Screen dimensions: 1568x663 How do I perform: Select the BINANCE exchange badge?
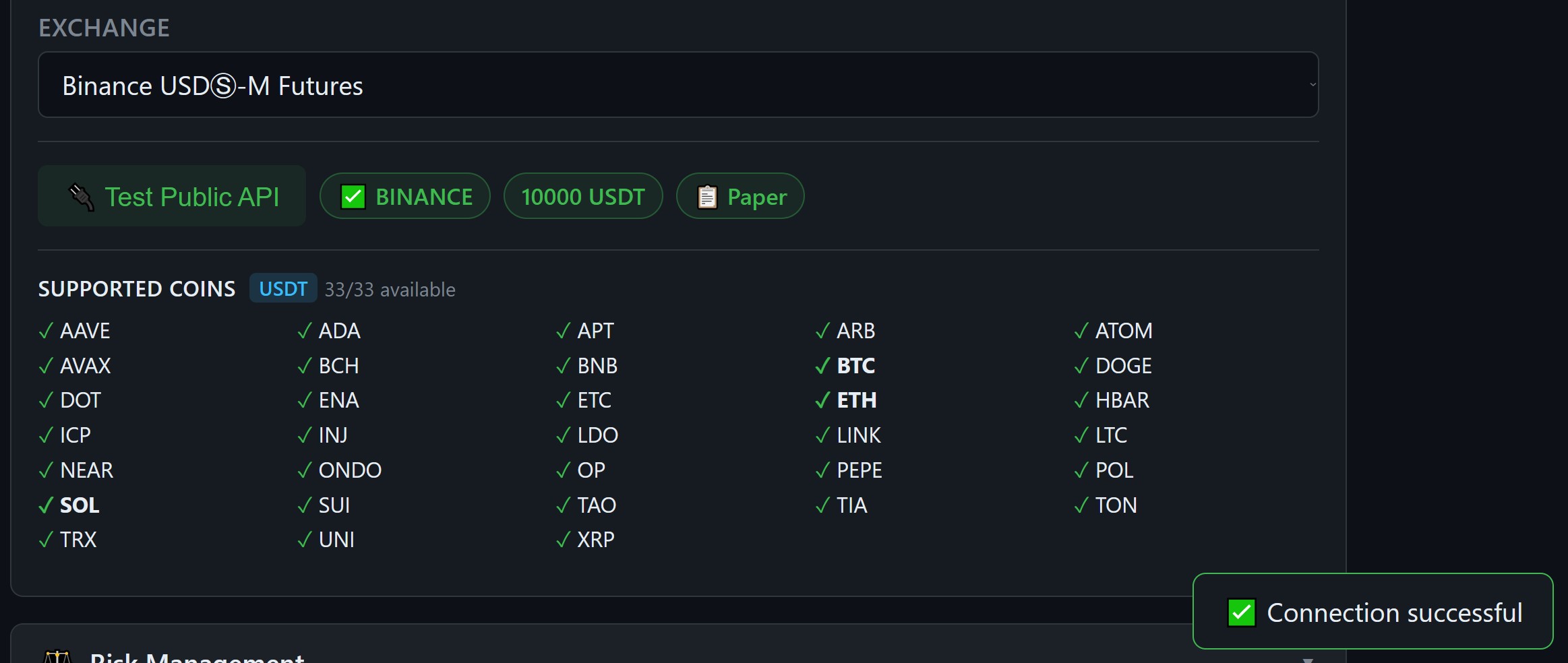(404, 196)
